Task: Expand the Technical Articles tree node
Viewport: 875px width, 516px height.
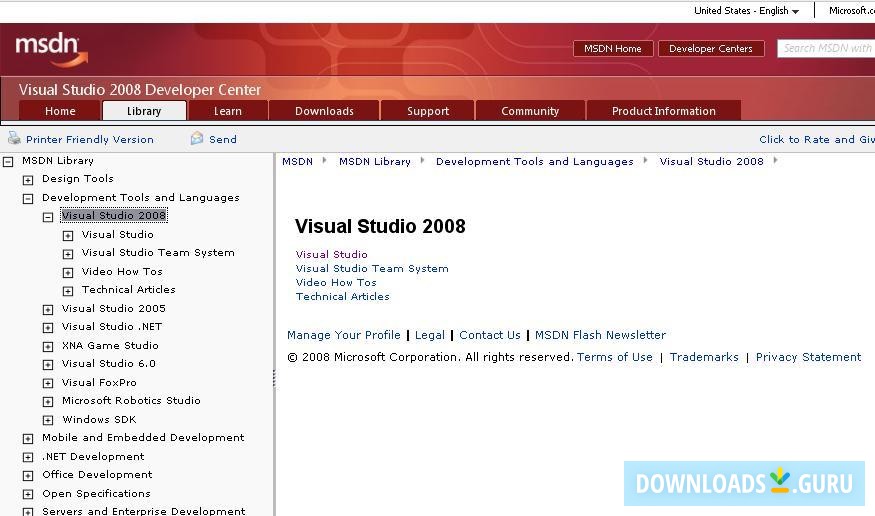Action: 68,291
